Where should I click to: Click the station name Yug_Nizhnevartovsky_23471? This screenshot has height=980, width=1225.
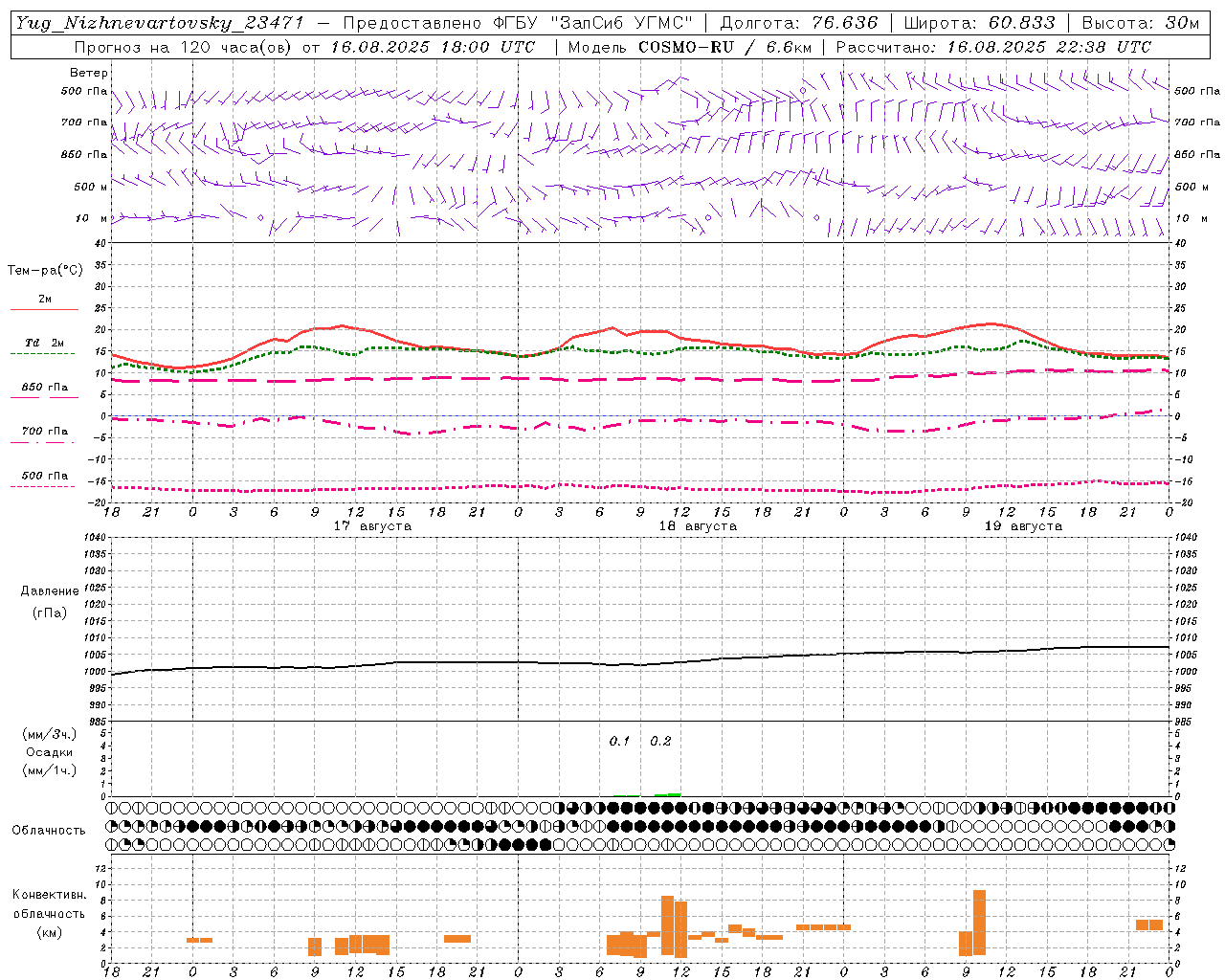coord(159,23)
